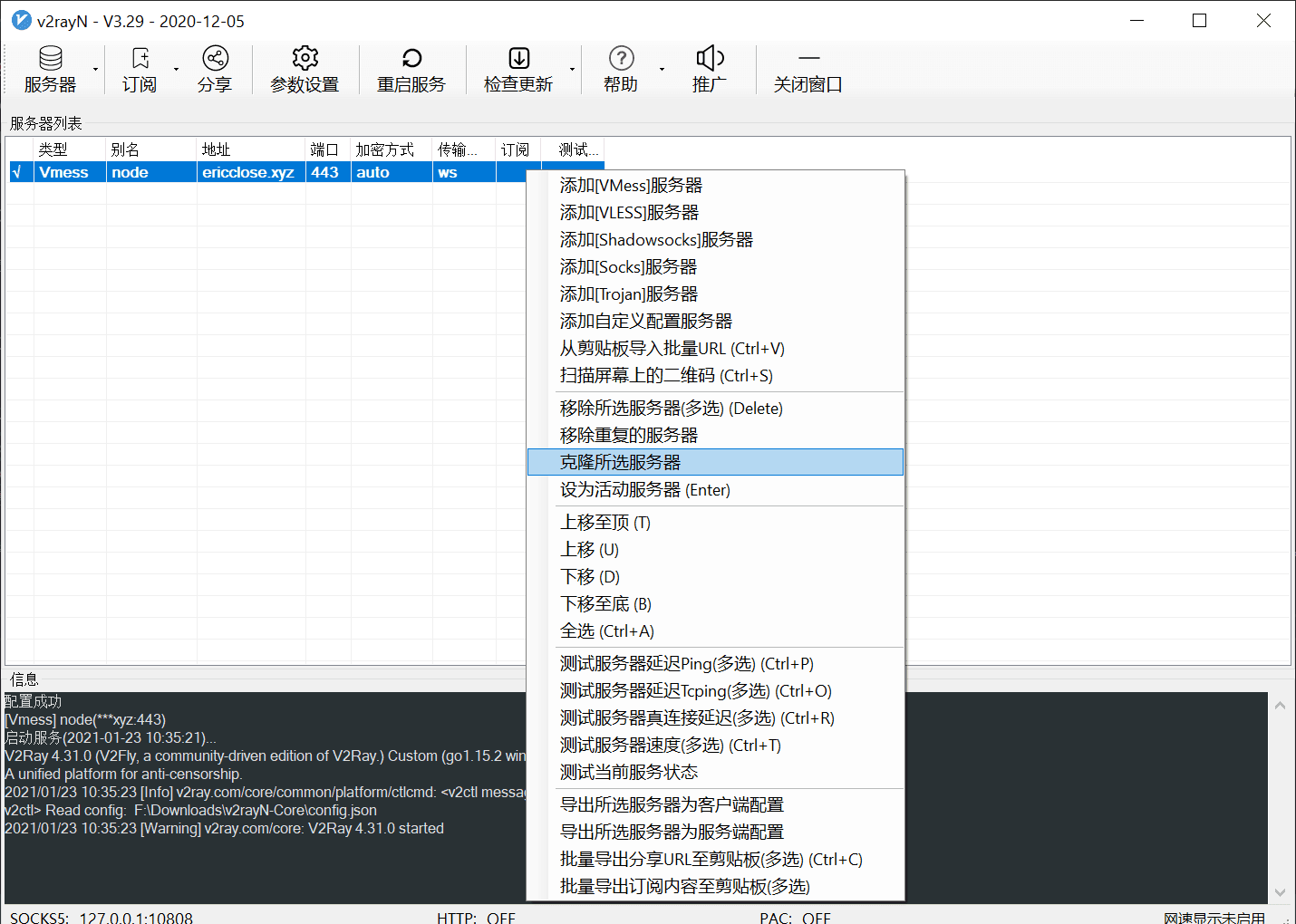Choose 移除所选服务器(多选) (Delete)
The image size is (1296, 924).
point(715,409)
